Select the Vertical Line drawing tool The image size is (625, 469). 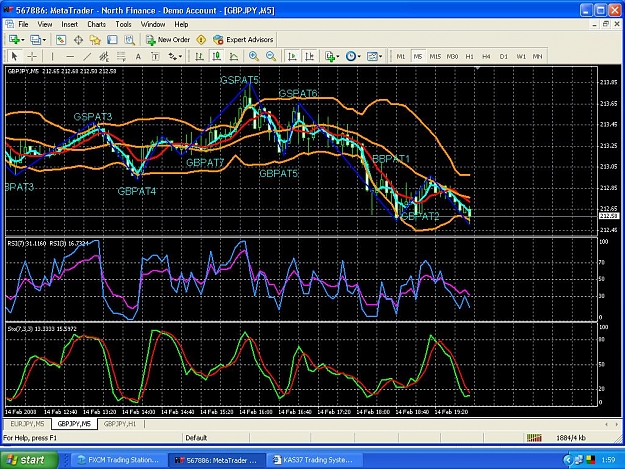pos(52,57)
